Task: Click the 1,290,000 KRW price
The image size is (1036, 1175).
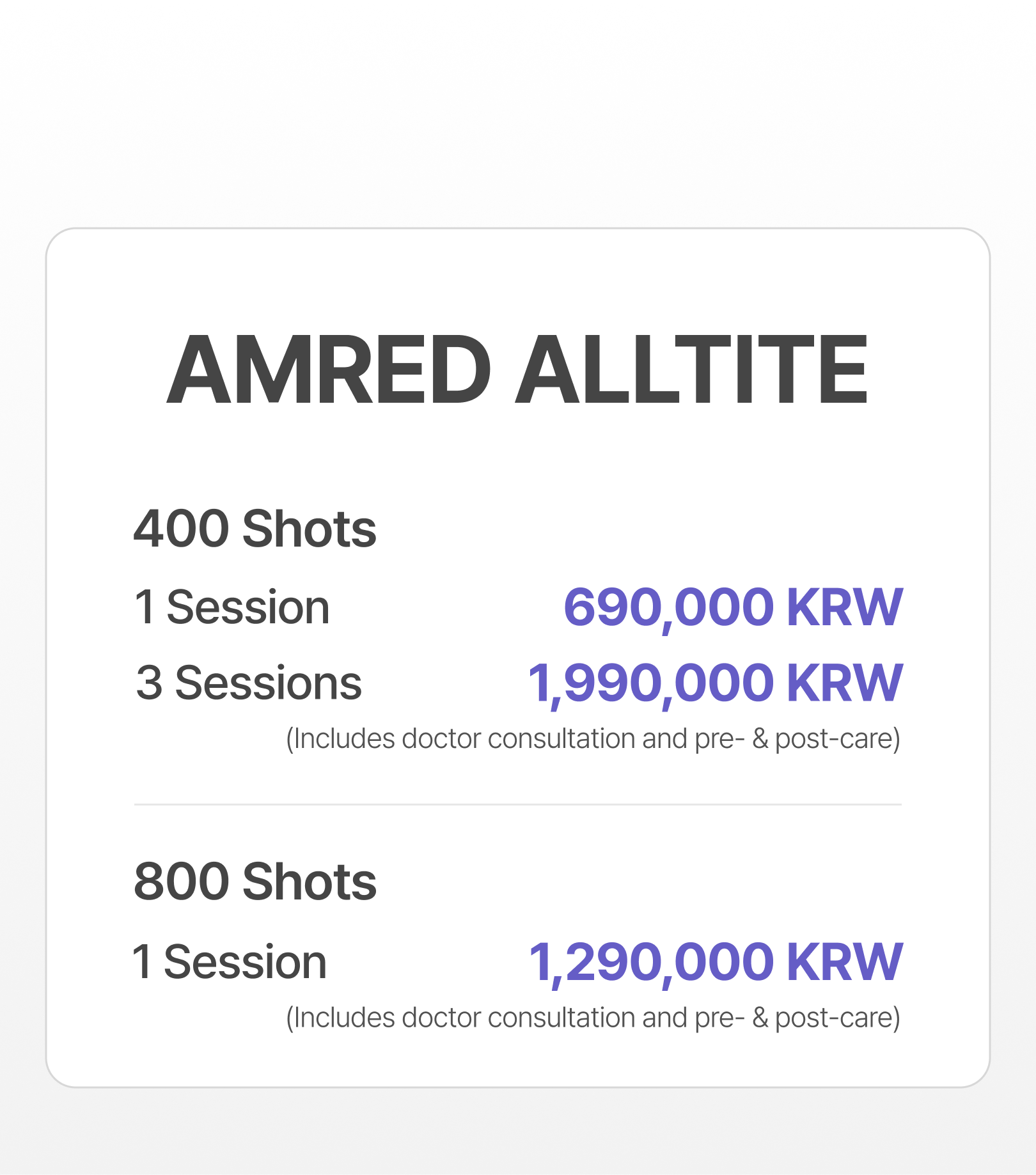Action: coord(715,962)
